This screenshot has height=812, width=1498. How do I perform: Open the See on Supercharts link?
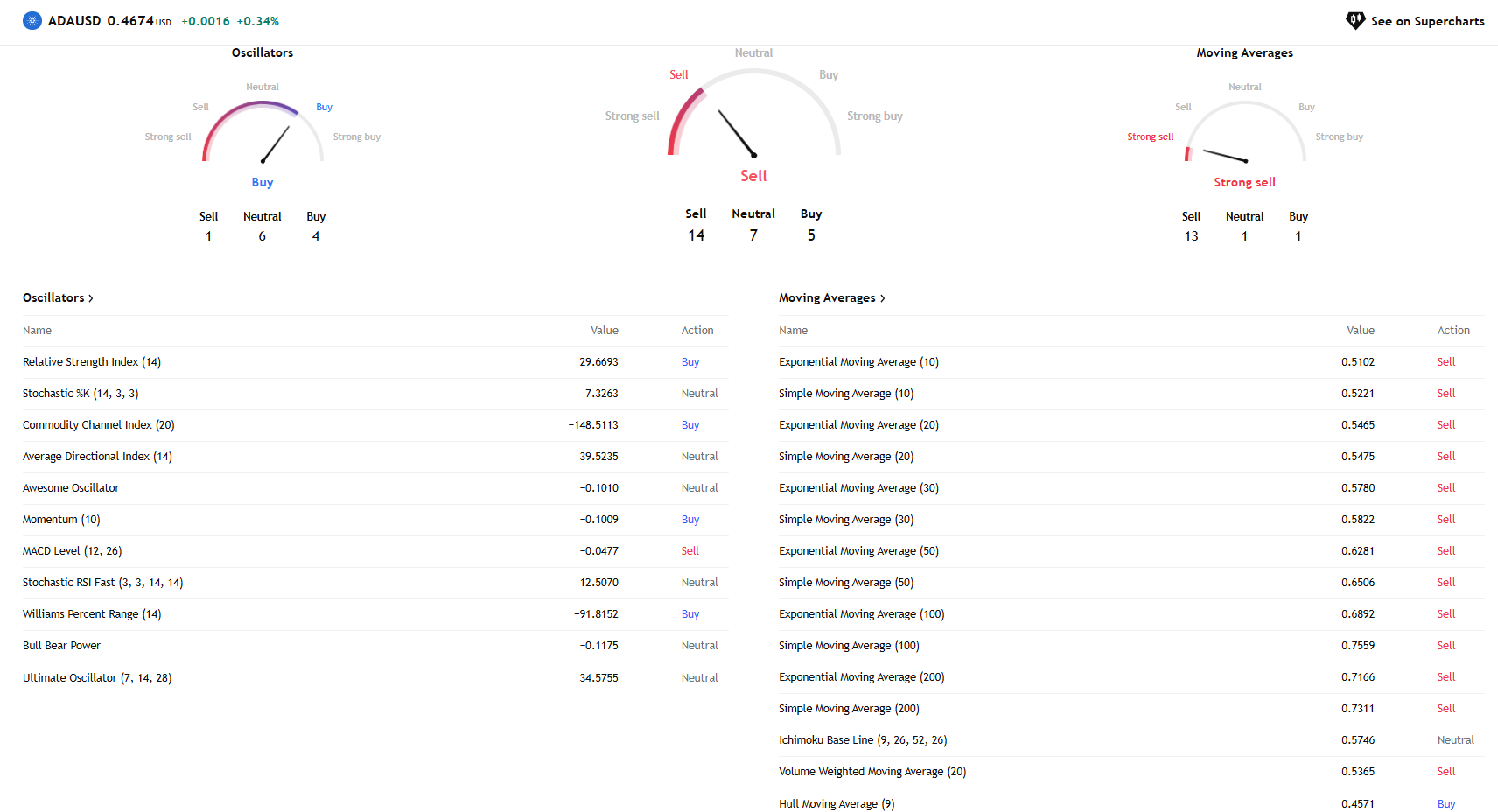point(1426,21)
